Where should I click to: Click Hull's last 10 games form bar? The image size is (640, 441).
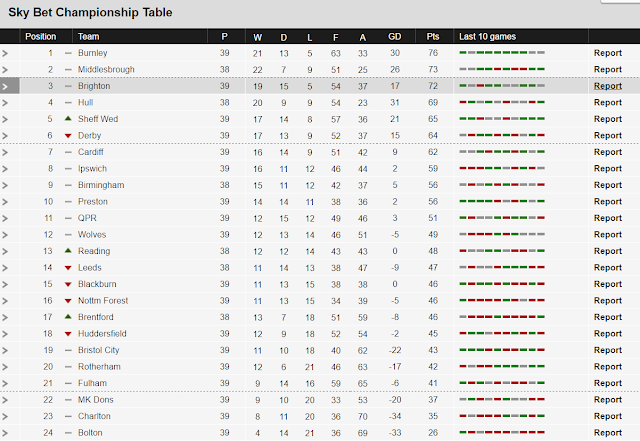click(x=502, y=102)
